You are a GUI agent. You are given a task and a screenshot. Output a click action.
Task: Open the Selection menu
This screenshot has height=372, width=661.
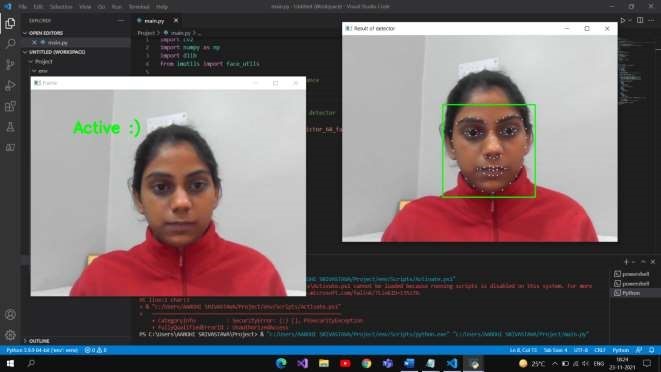[x=61, y=7]
